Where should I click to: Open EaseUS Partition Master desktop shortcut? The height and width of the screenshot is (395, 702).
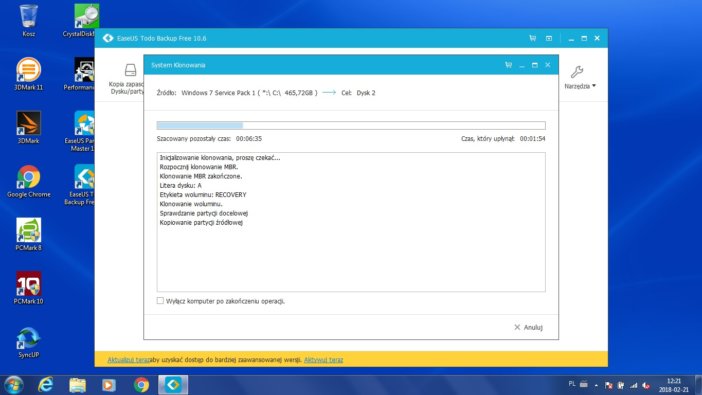[81, 131]
